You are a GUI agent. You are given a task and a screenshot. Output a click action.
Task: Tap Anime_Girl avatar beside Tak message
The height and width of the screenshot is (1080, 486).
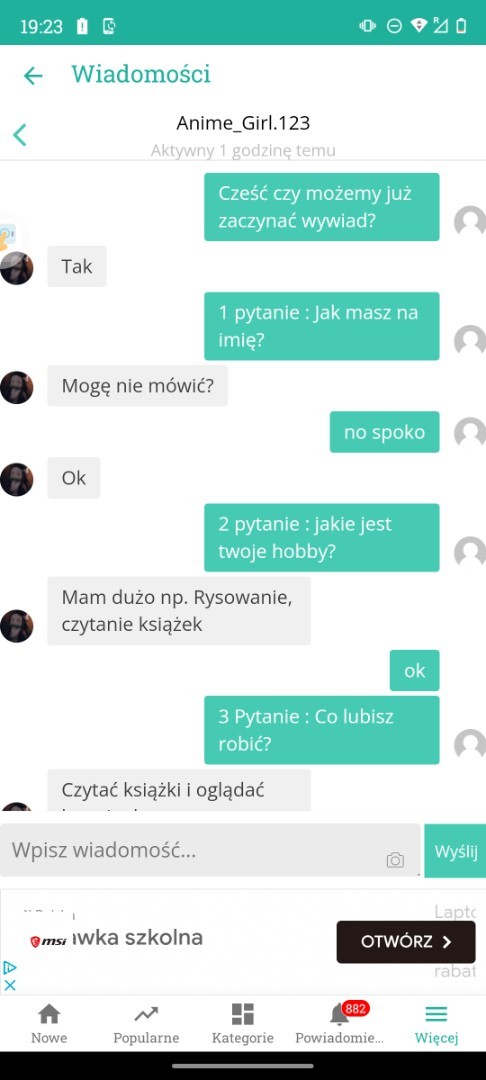tap(17, 268)
